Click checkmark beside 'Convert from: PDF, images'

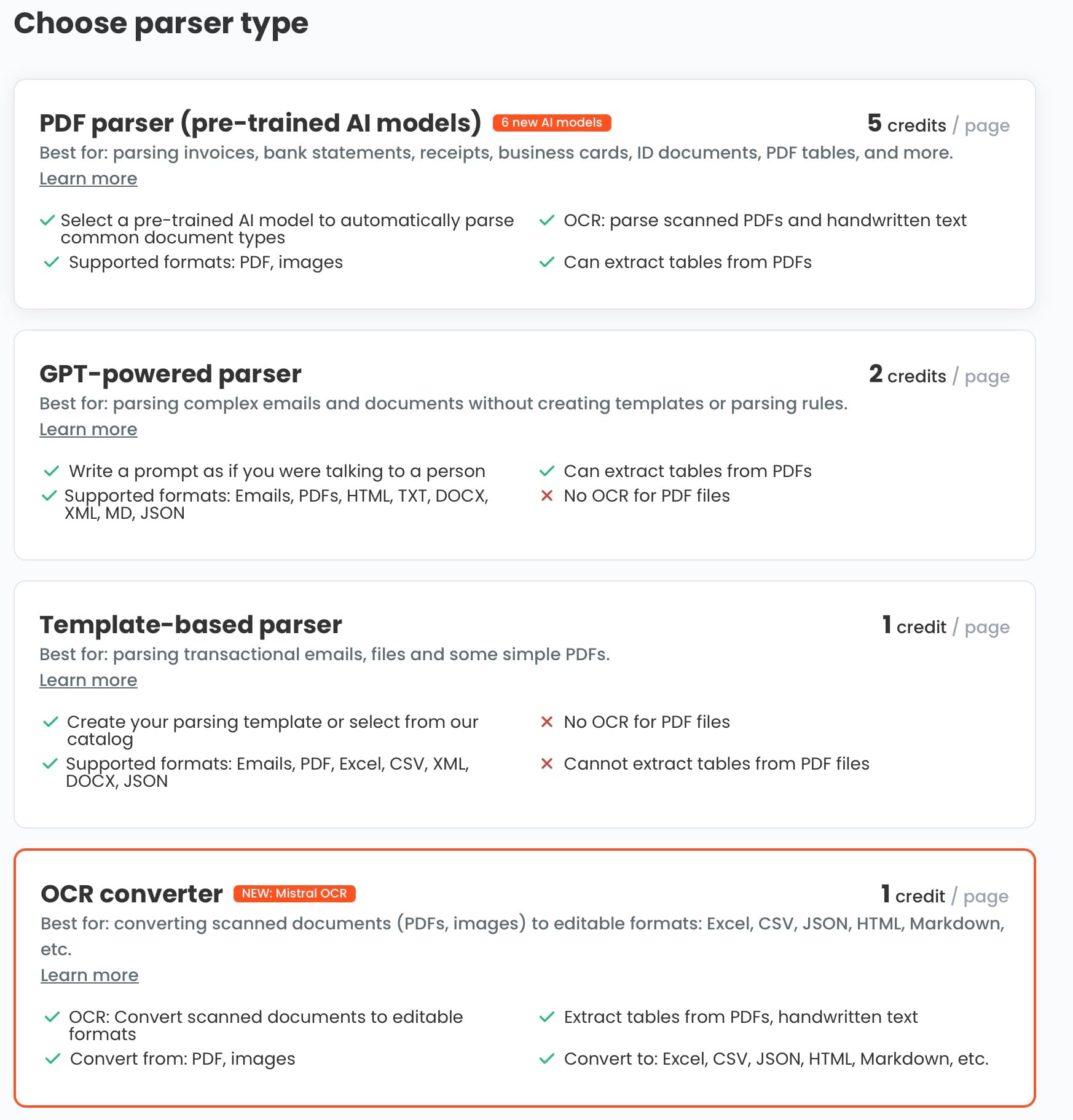pos(53,1059)
